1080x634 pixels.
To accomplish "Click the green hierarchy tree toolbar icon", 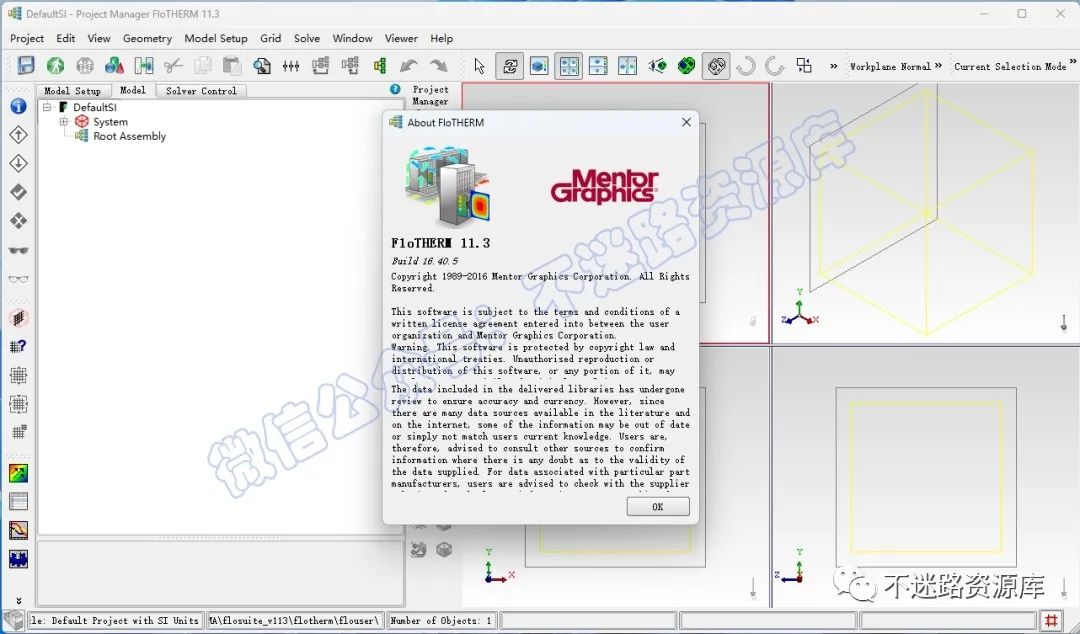I will [x=380, y=65].
